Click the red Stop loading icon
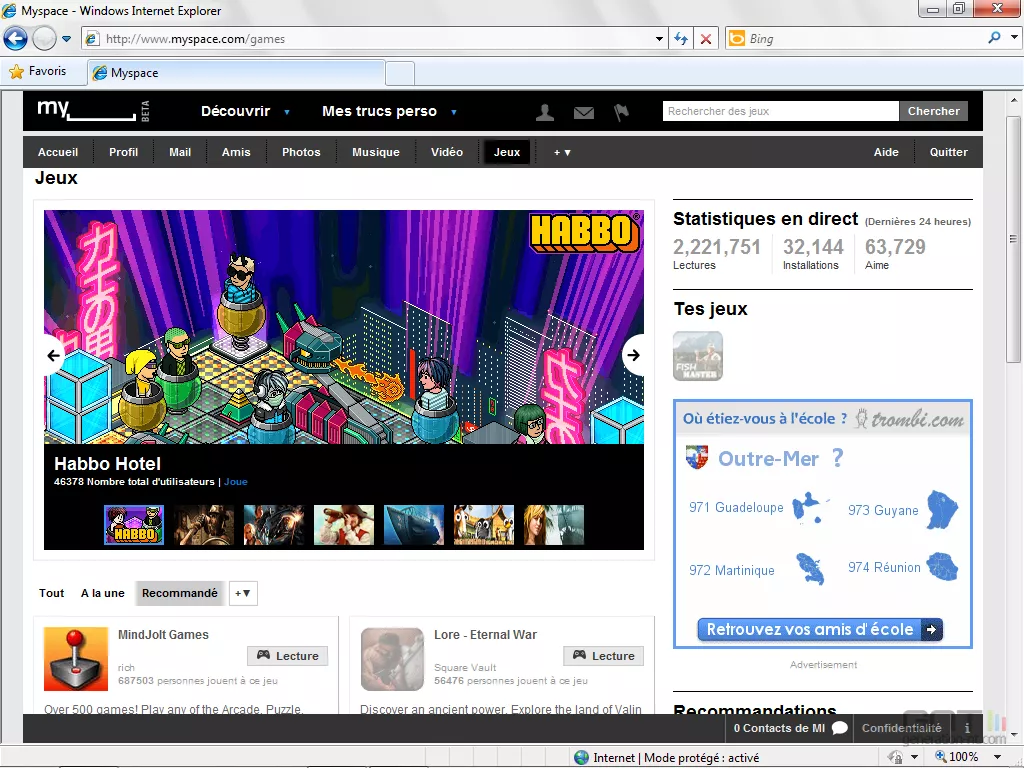The image size is (1024, 768). [706, 39]
